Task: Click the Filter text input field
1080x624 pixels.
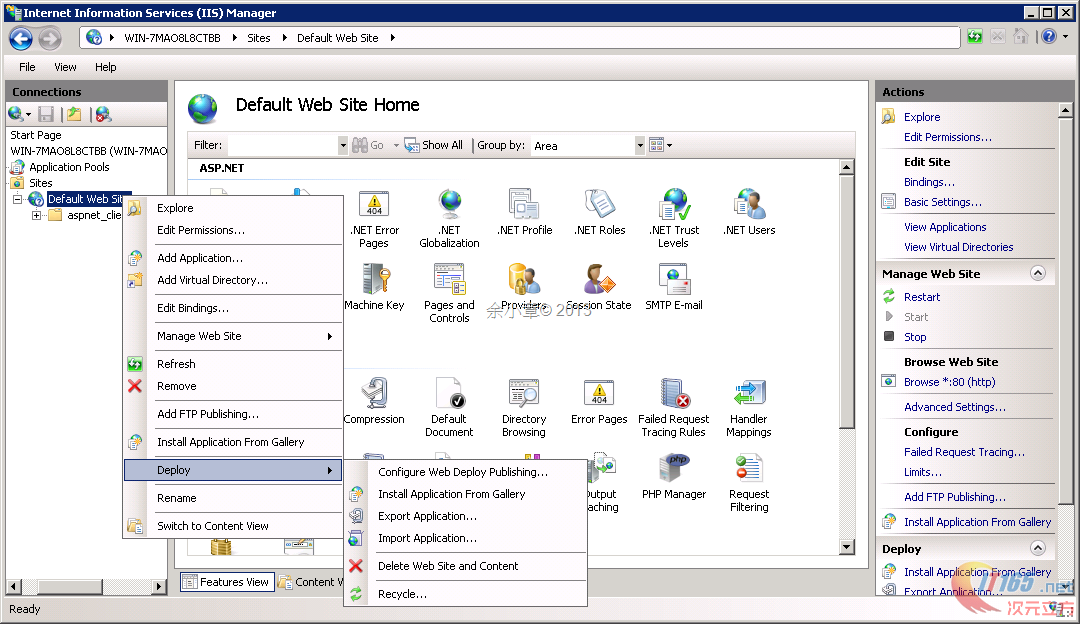Action: coord(282,145)
